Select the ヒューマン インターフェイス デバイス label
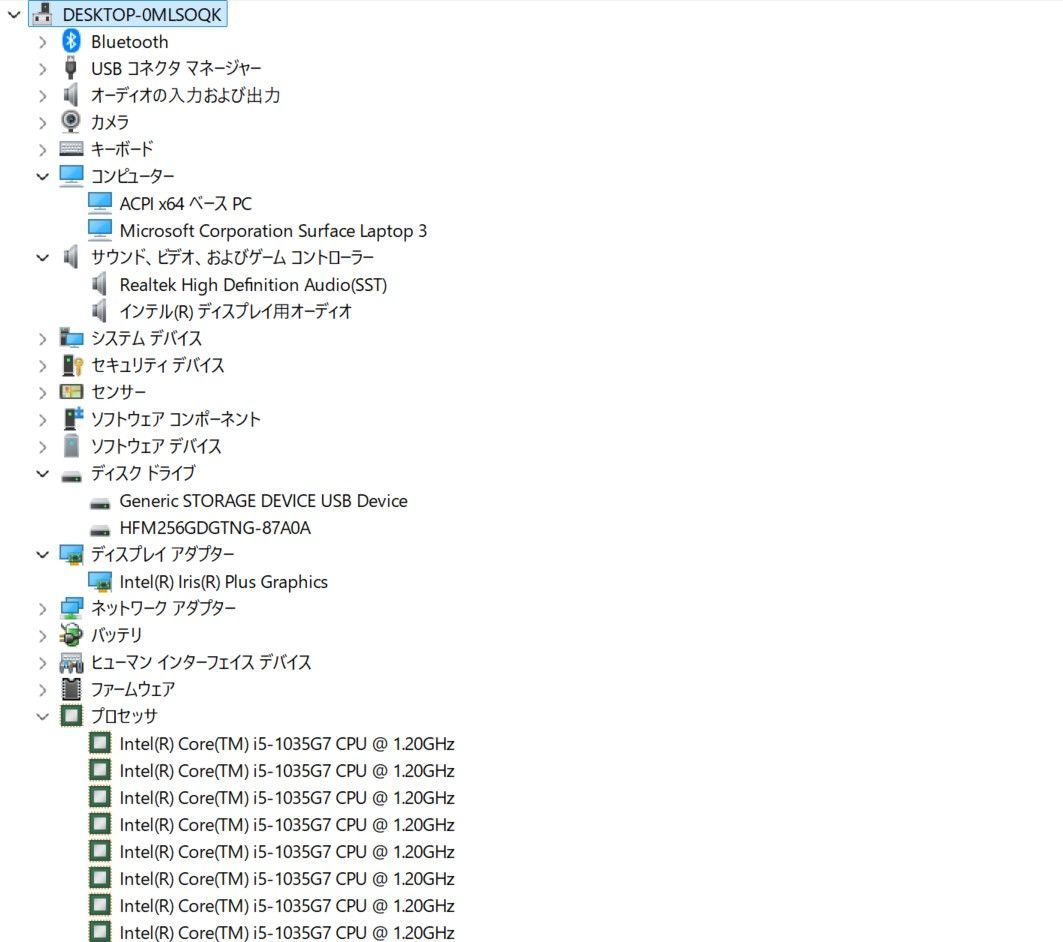 pos(201,662)
